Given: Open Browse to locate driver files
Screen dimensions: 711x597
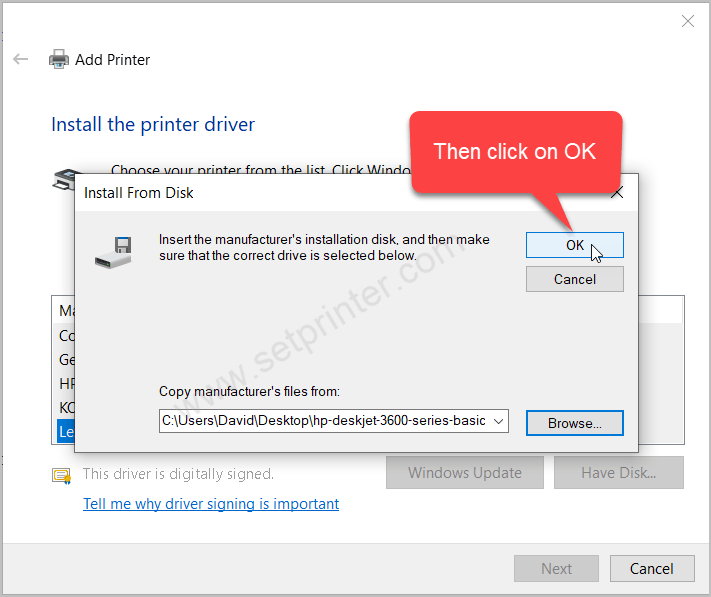Looking at the screenshot, I should [x=575, y=423].
